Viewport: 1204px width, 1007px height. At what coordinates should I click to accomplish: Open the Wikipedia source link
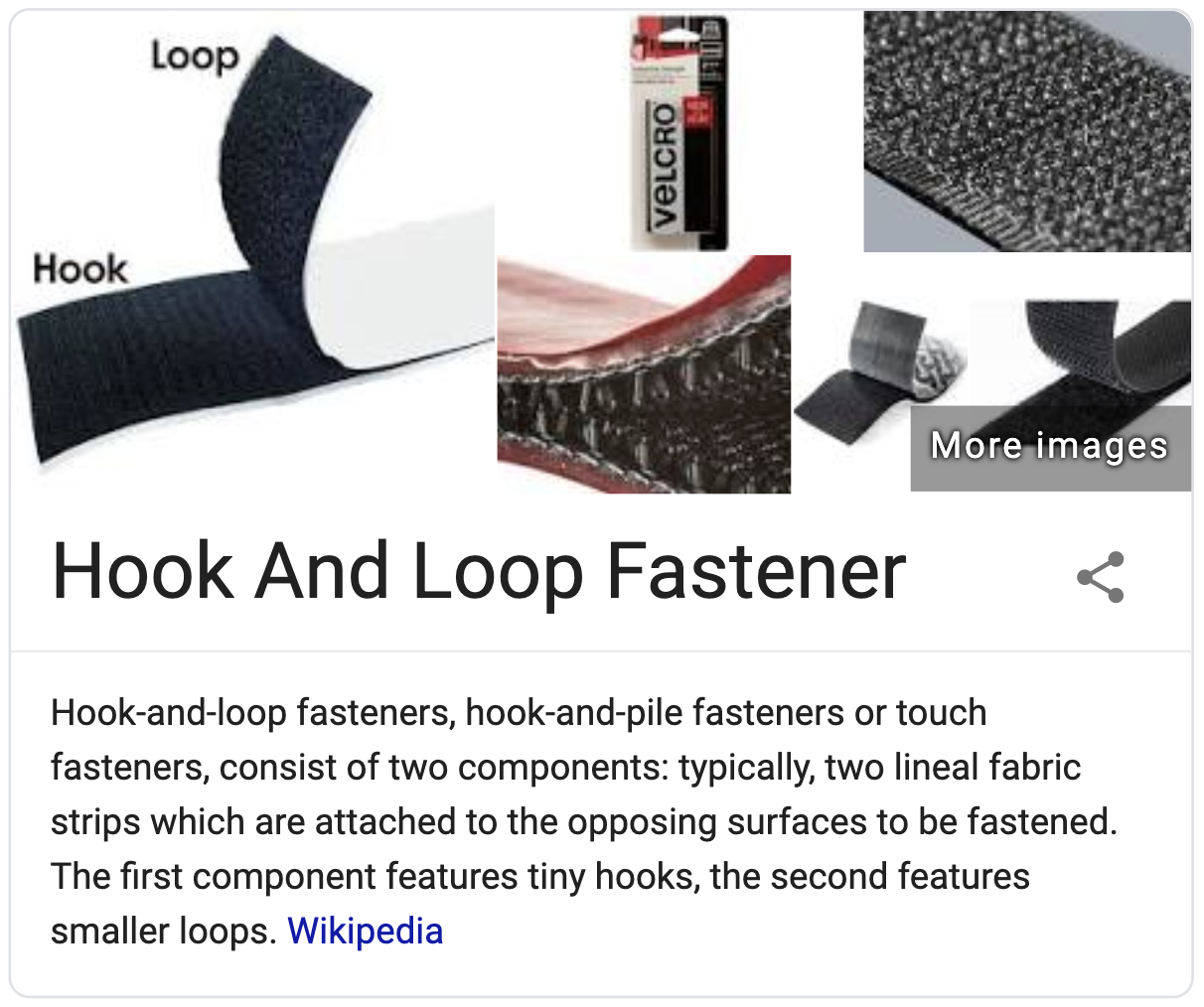tap(365, 932)
